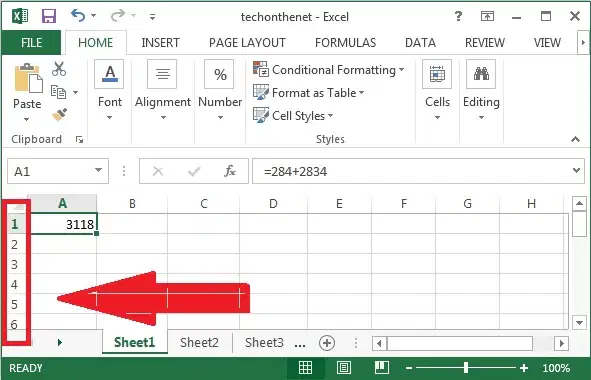This screenshot has height=380, width=591.
Task: Open Insert Function fx button
Action: coord(230,172)
